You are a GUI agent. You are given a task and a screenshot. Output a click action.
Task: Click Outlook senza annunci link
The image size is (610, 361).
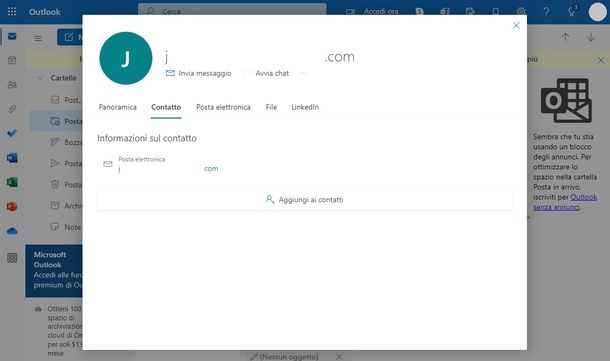click(565, 202)
